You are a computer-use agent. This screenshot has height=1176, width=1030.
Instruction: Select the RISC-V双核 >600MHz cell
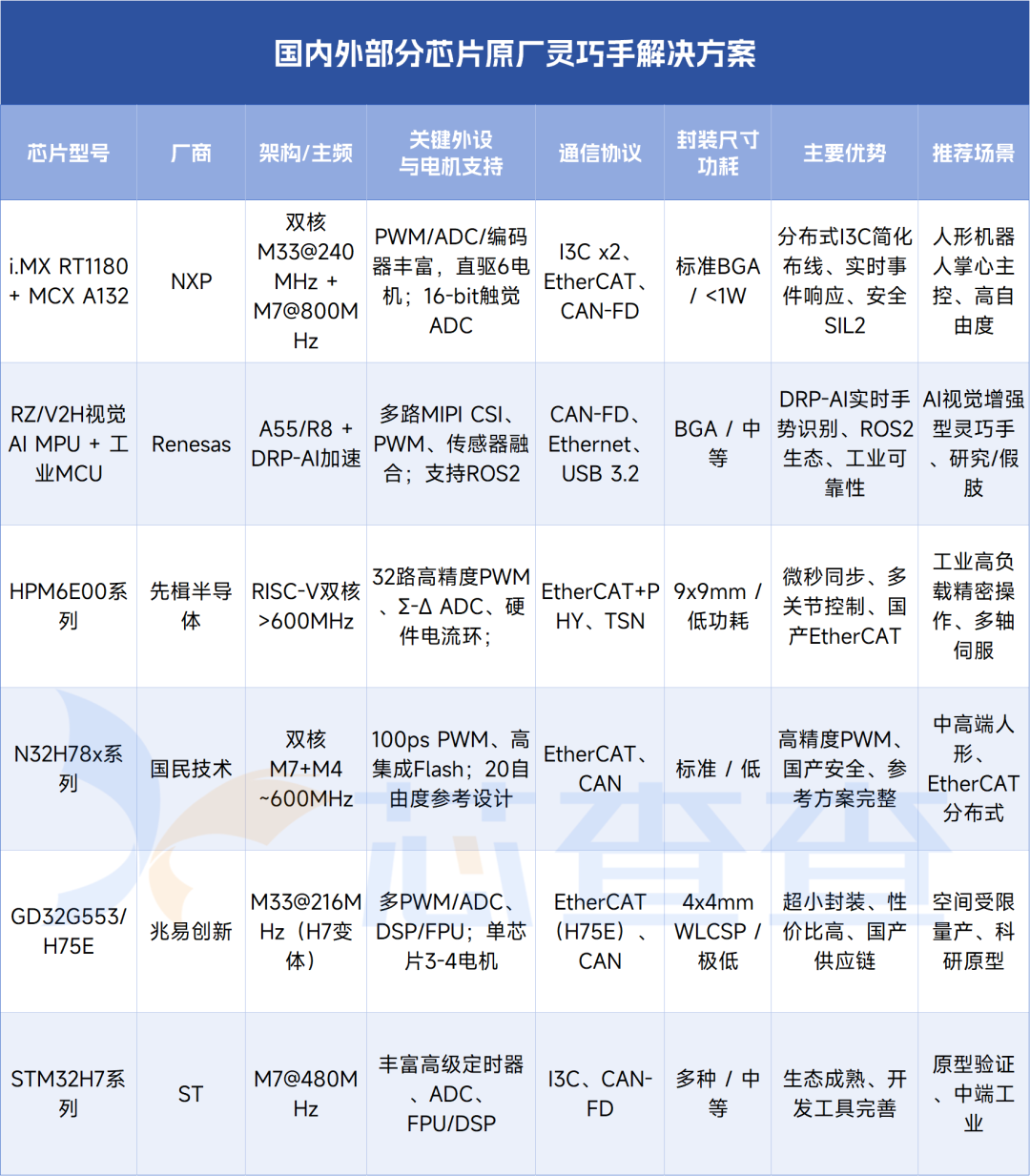click(x=306, y=607)
